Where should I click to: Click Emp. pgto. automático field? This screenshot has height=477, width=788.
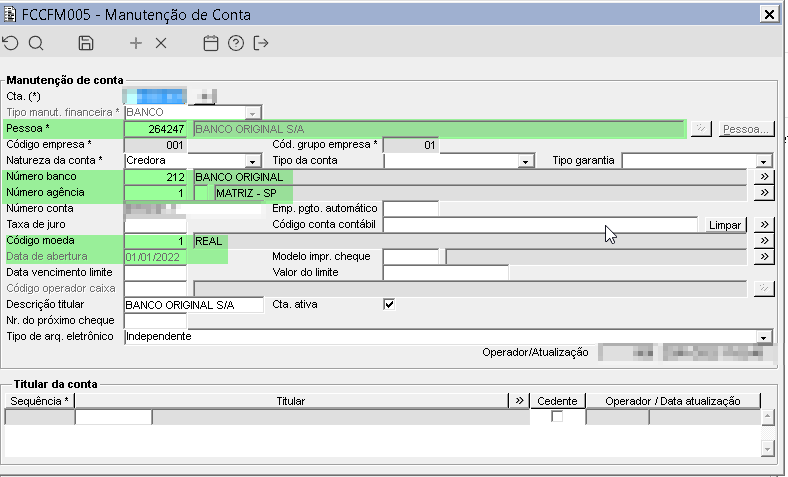click(411, 209)
